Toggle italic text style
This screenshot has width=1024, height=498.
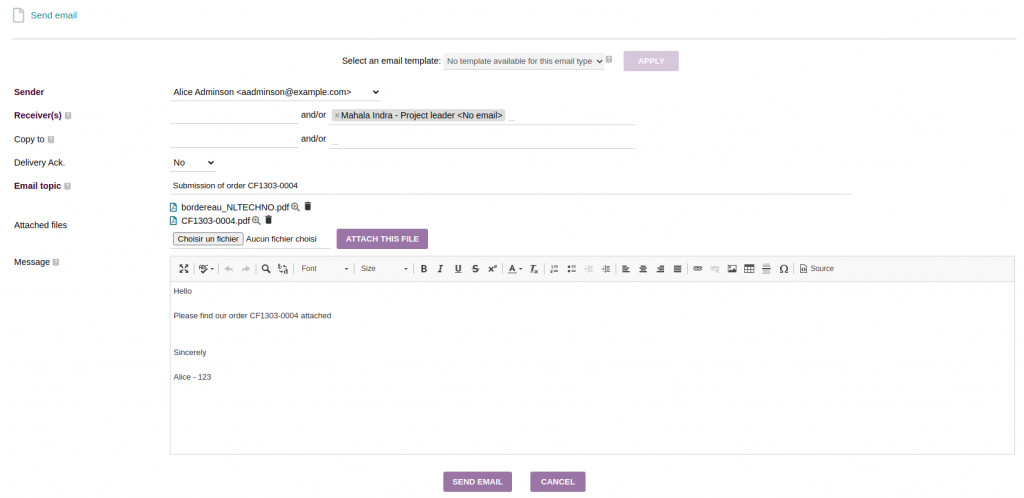click(x=441, y=269)
